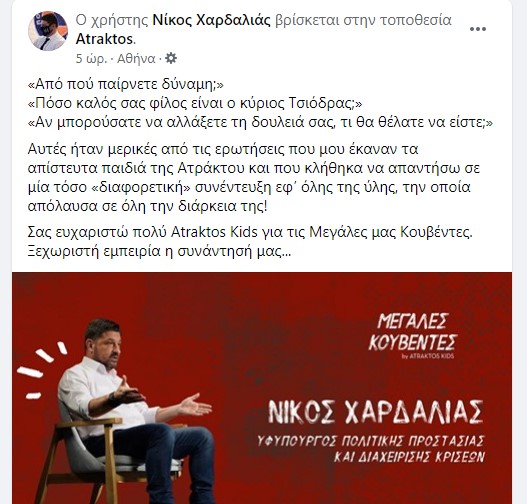Click the ΜΕΓΑΛΕΣ ΚΟΥΒΕΝΤΕΣ logo in the image
The height and width of the screenshot is (504, 527).
click(x=413, y=332)
